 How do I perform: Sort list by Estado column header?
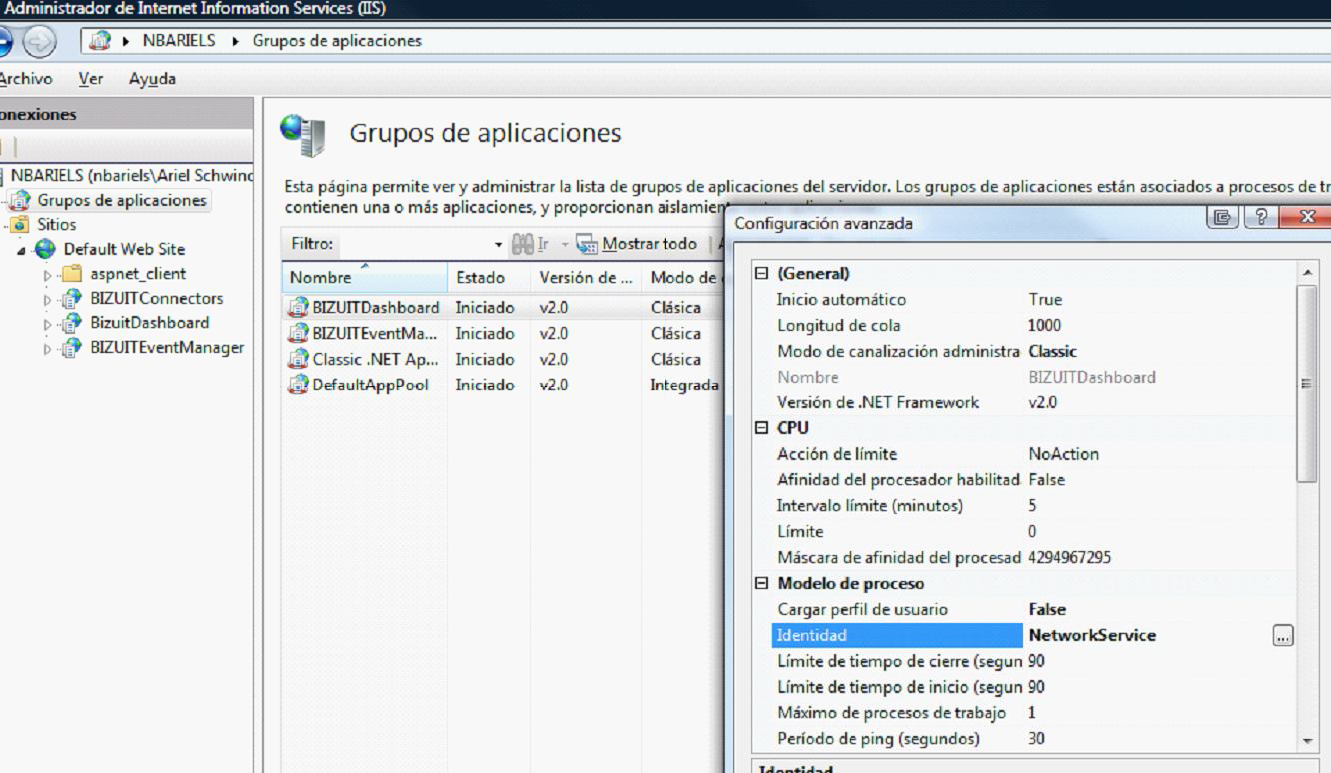pos(489,278)
